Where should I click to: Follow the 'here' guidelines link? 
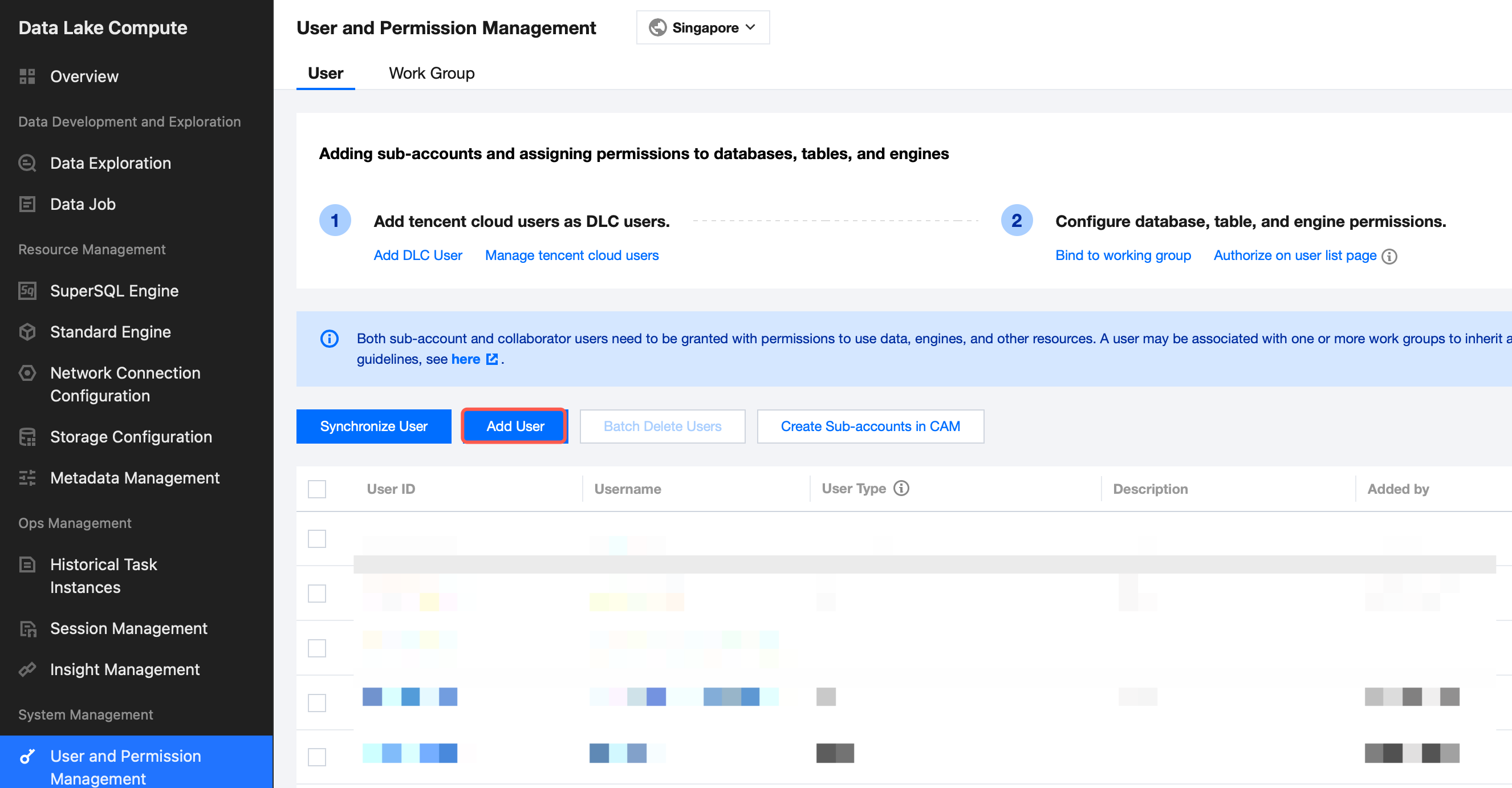[465, 359]
